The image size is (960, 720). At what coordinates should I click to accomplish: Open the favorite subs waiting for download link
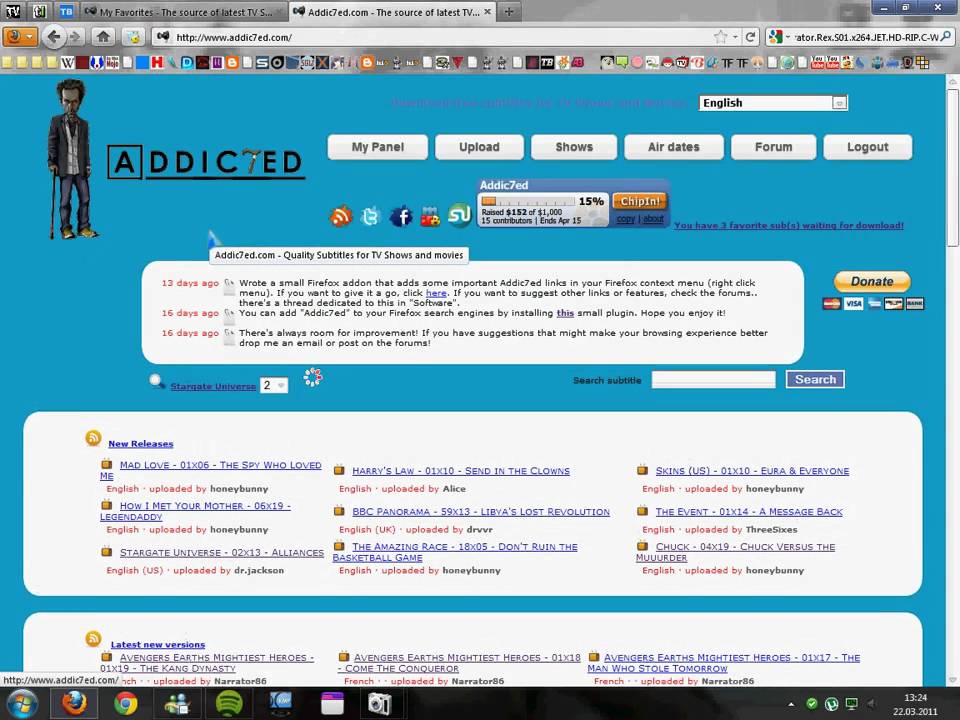click(x=789, y=225)
